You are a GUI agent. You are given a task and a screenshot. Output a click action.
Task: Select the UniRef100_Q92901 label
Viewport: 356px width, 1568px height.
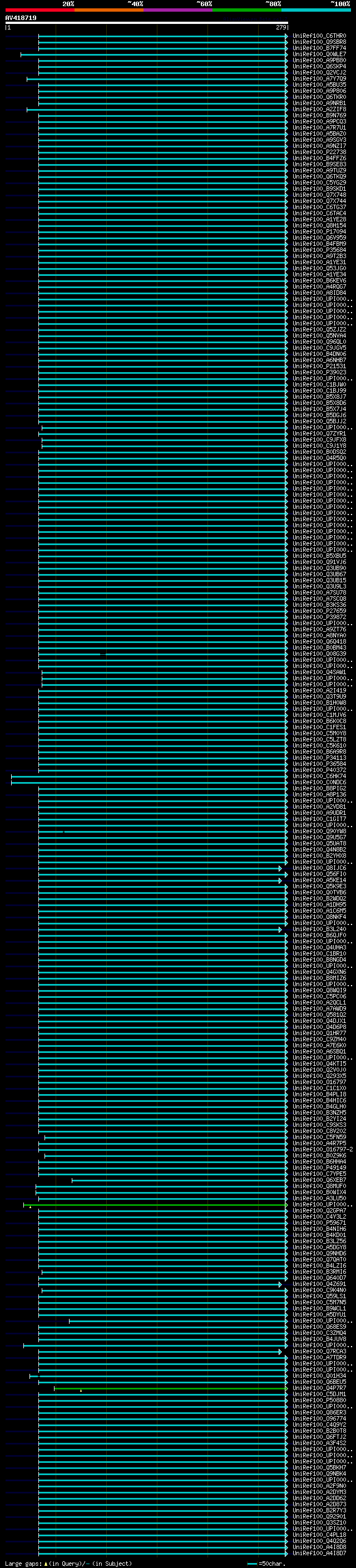click(x=319, y=1516)
